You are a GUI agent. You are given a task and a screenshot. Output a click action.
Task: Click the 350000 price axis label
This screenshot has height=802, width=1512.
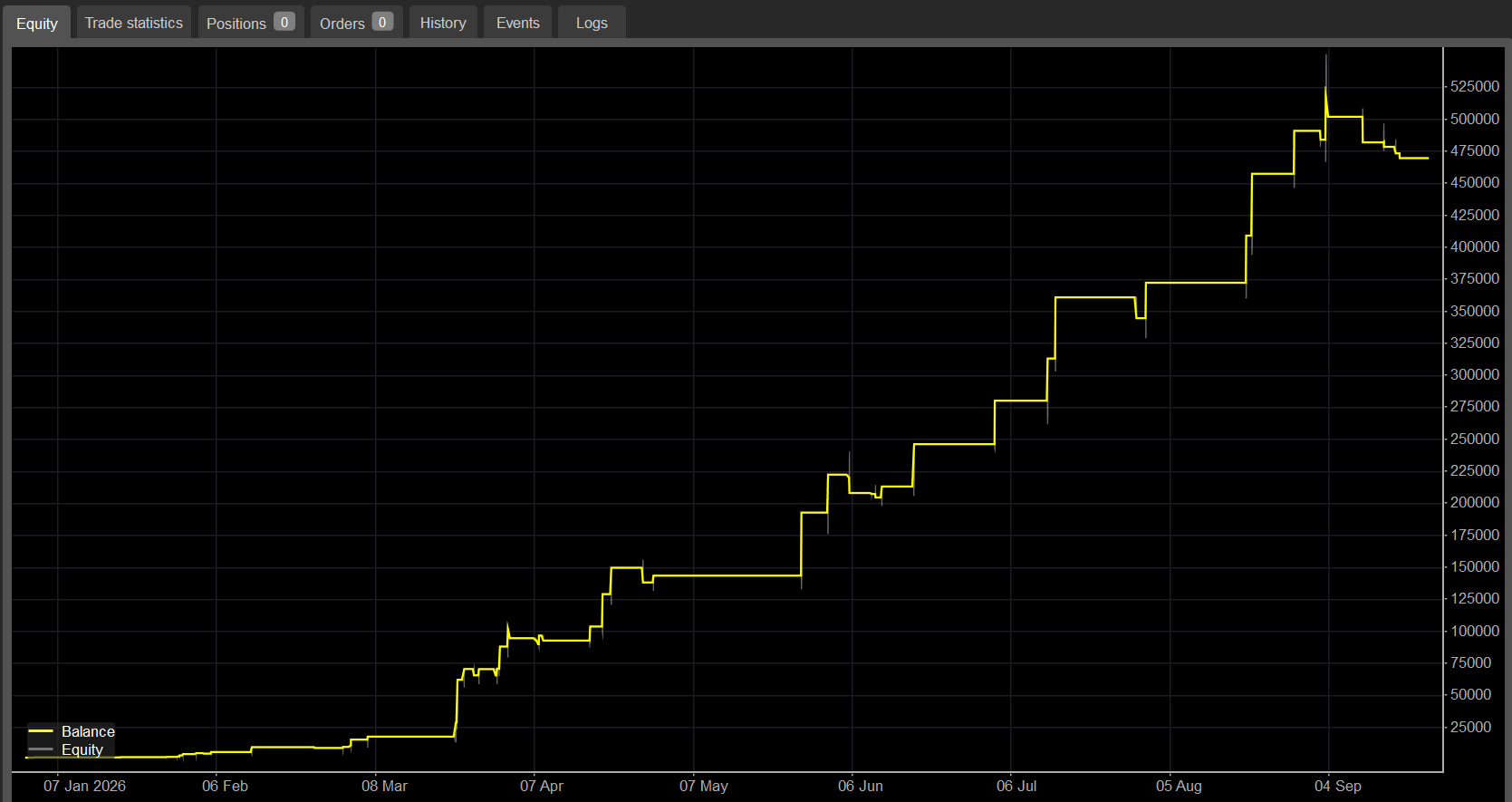(1475, 311)
